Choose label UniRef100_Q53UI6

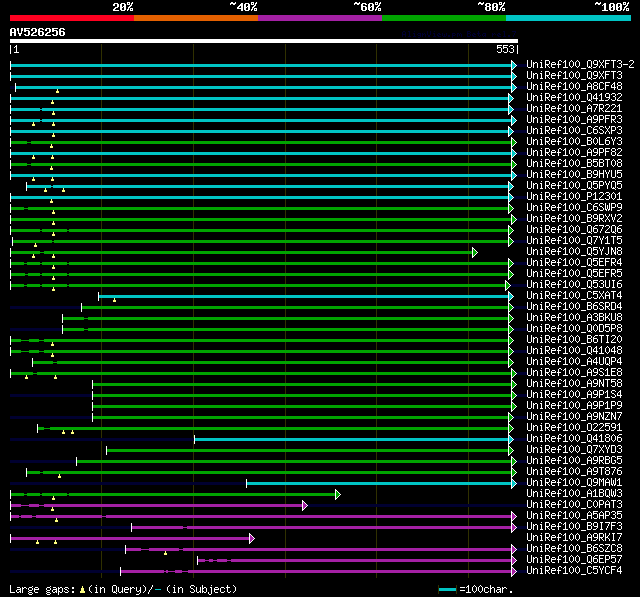(x=574, y=285)
